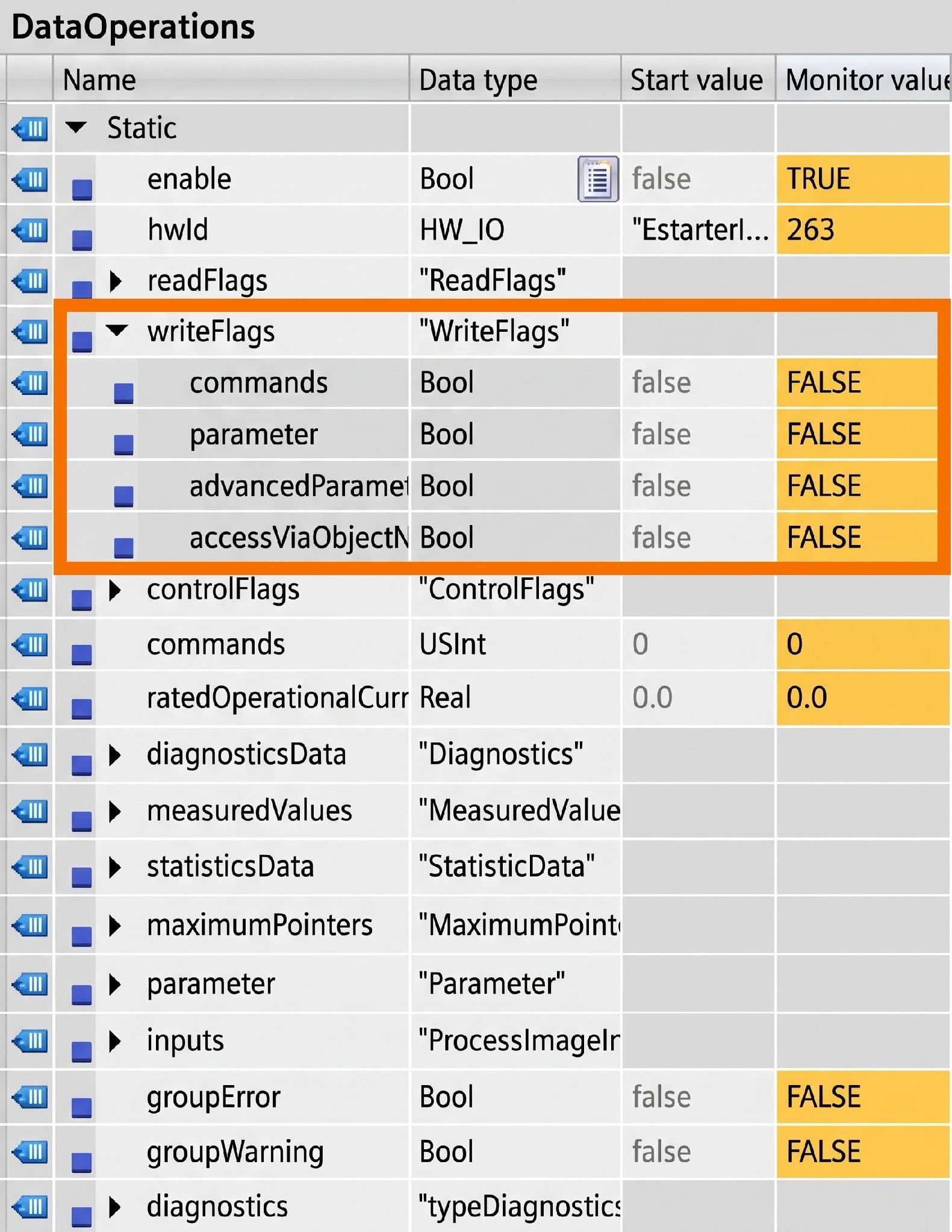The width and height of the screenshot is (952, 1232).
Task: Select the groupError variable name
Action: pyautogui.click(x=214, y=1097)
